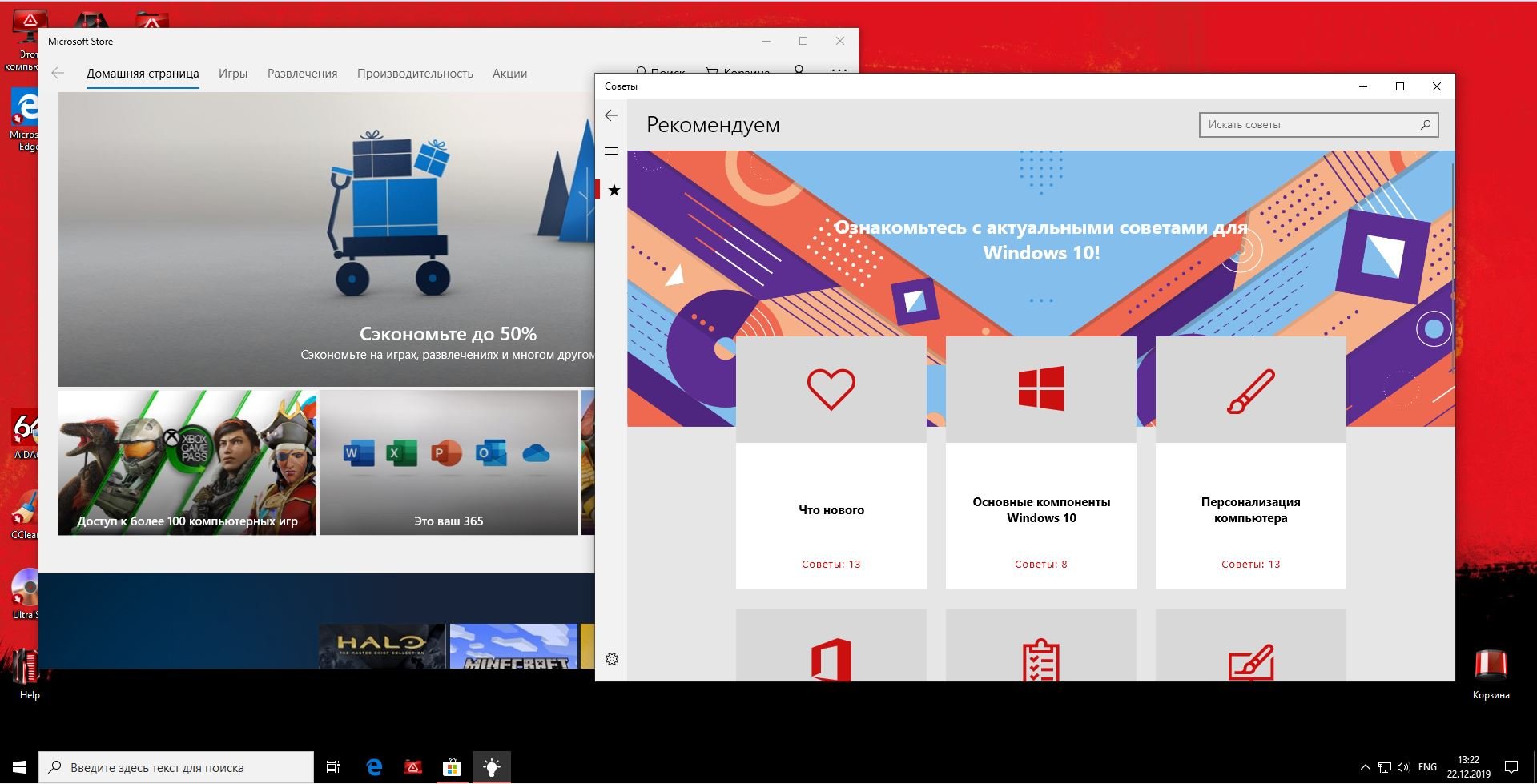
Task: Open the 'Это ваш 365' Office tile
Action: click(x=449, y=462)
